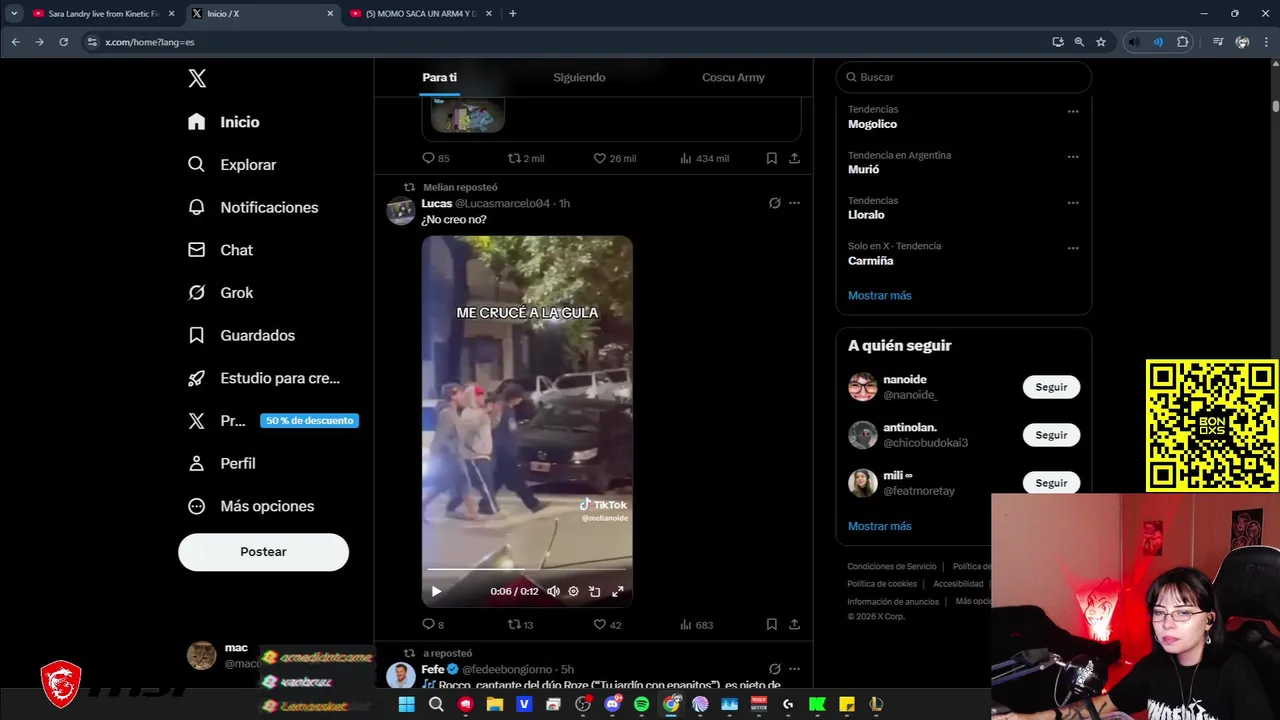Share the post with 434 mil views

point(794,158)
